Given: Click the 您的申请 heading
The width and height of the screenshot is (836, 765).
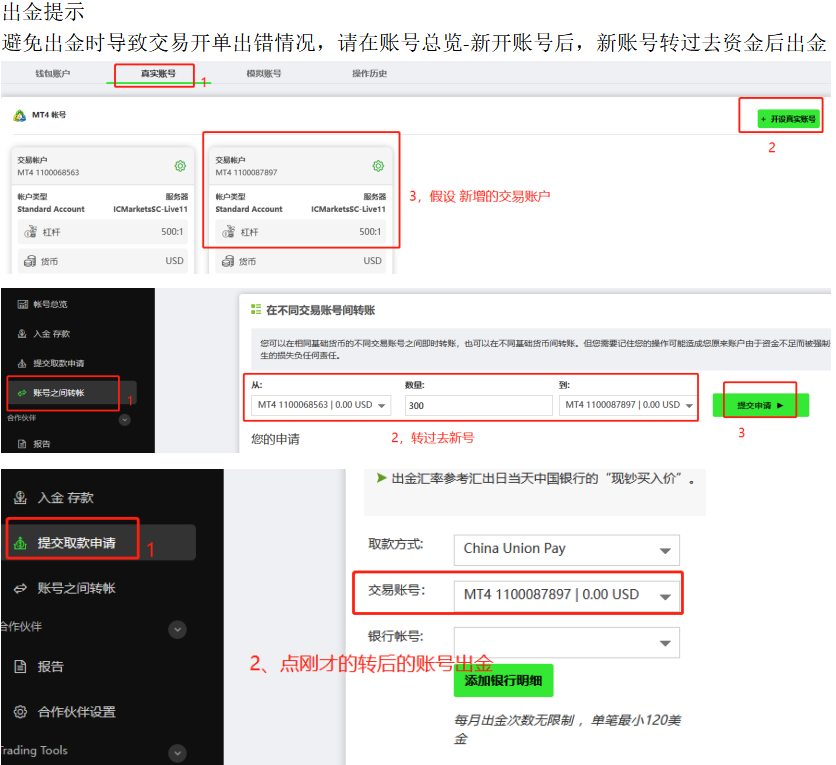Looking at the screenshot, I should point(276,439).
